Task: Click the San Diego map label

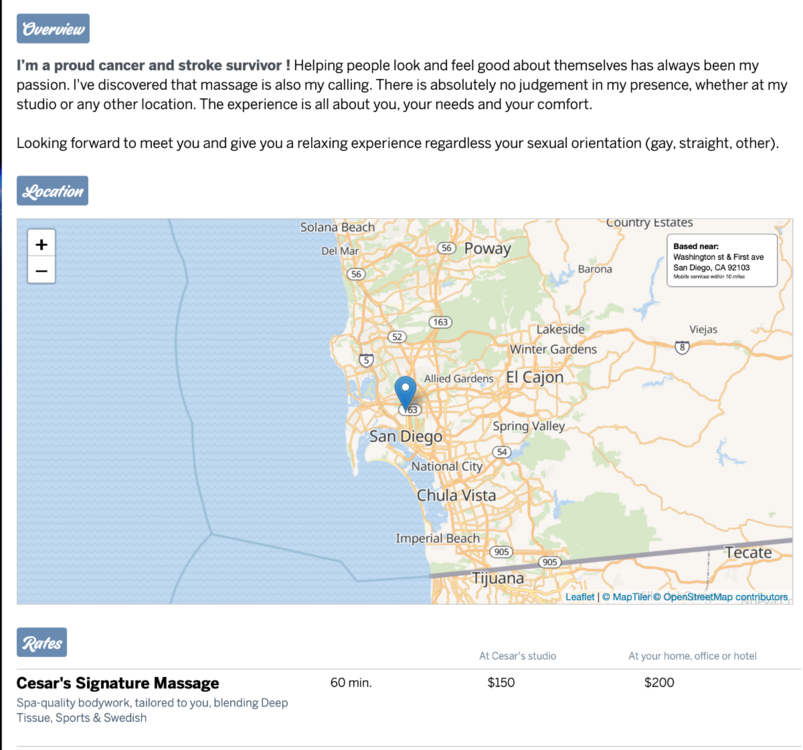Action: pyautogui.click(x=405, y=436)
